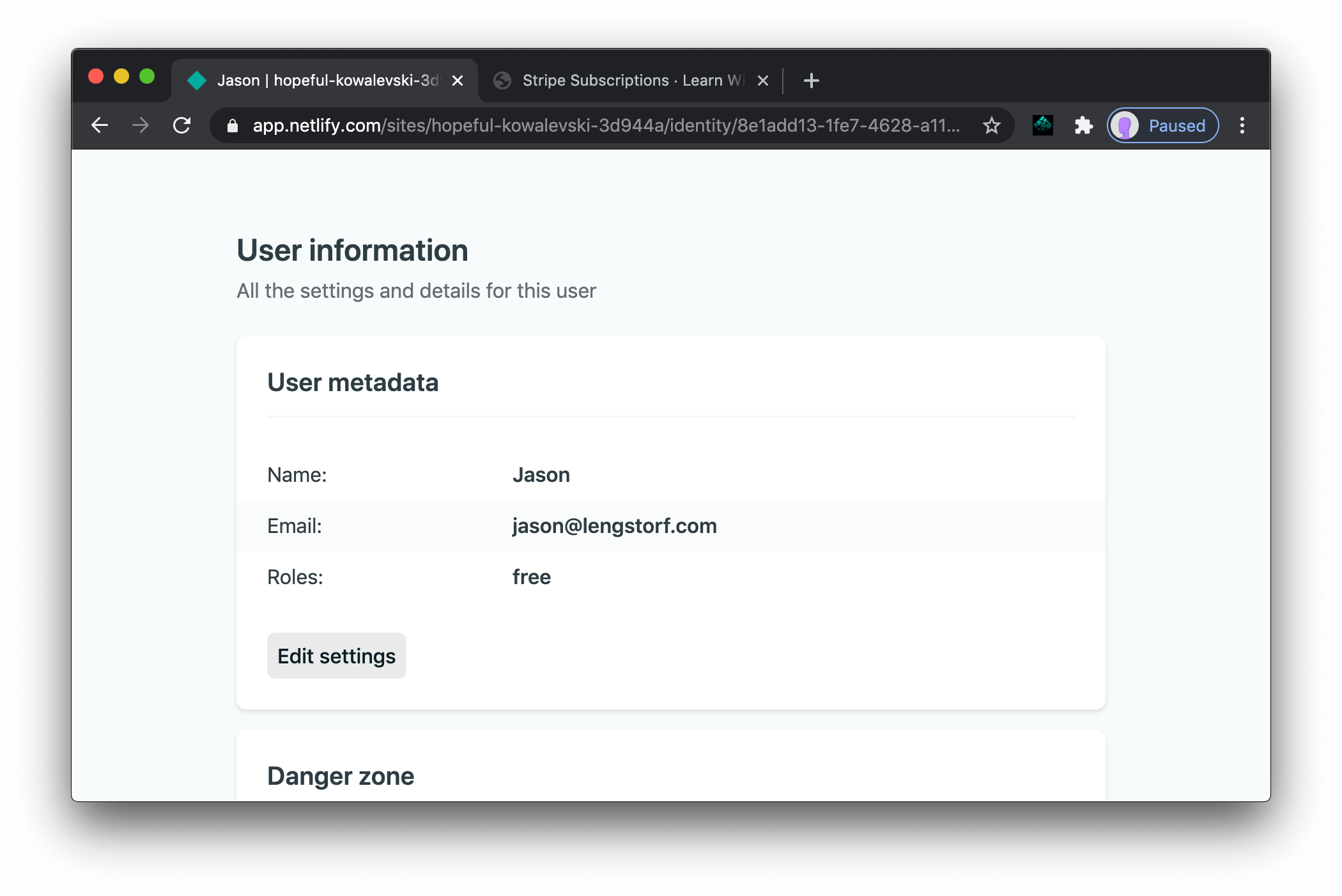The width and height of the screenshot is (1342, 896).
Task: Click the forward navigation arrow
Action: (141, 125)
